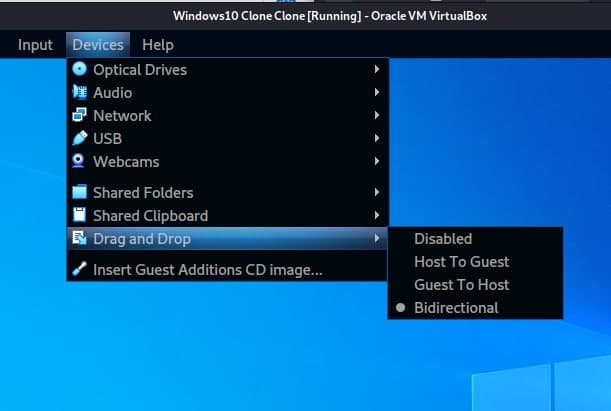The width and height of the screenshot is (611, 411).
Task: Expand the Network submenu arrow
Action: click(376, 116)
